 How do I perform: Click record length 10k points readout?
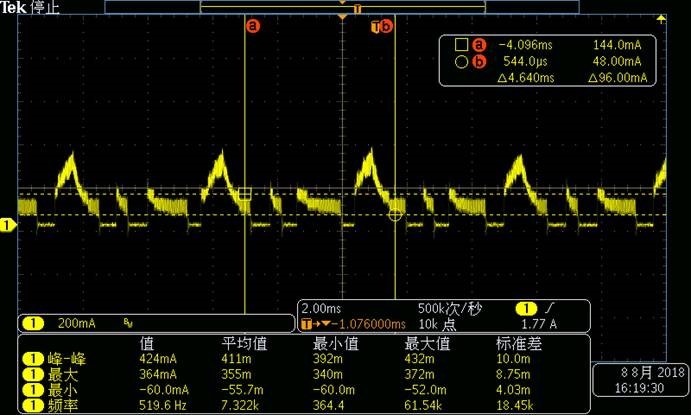(x=437, y=324)
